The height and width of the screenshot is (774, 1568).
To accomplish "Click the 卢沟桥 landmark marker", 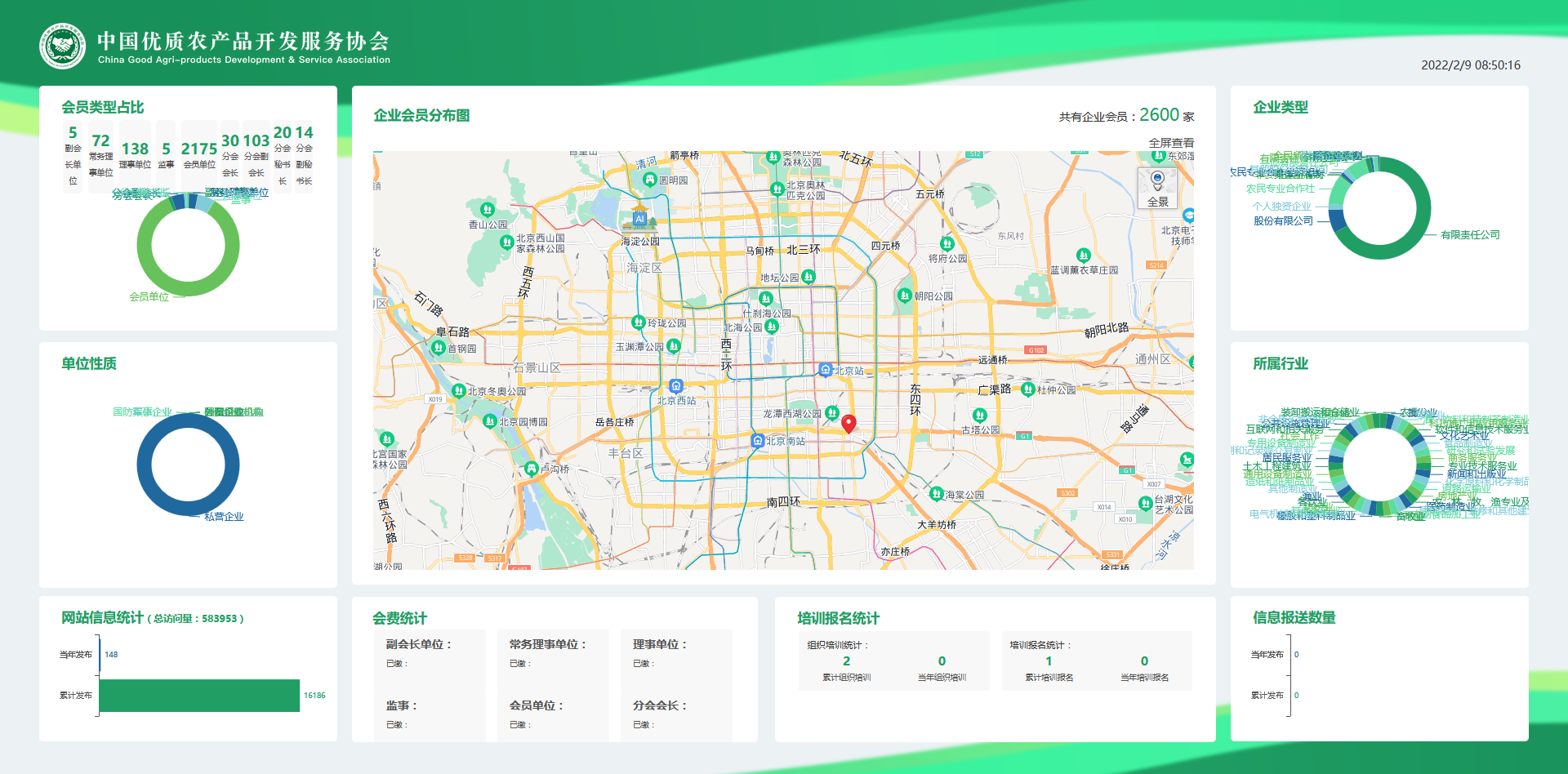I will click(532, 469).
